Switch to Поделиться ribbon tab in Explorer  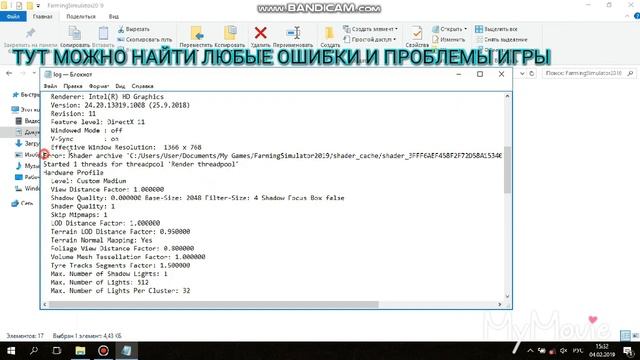click(81, 16)
